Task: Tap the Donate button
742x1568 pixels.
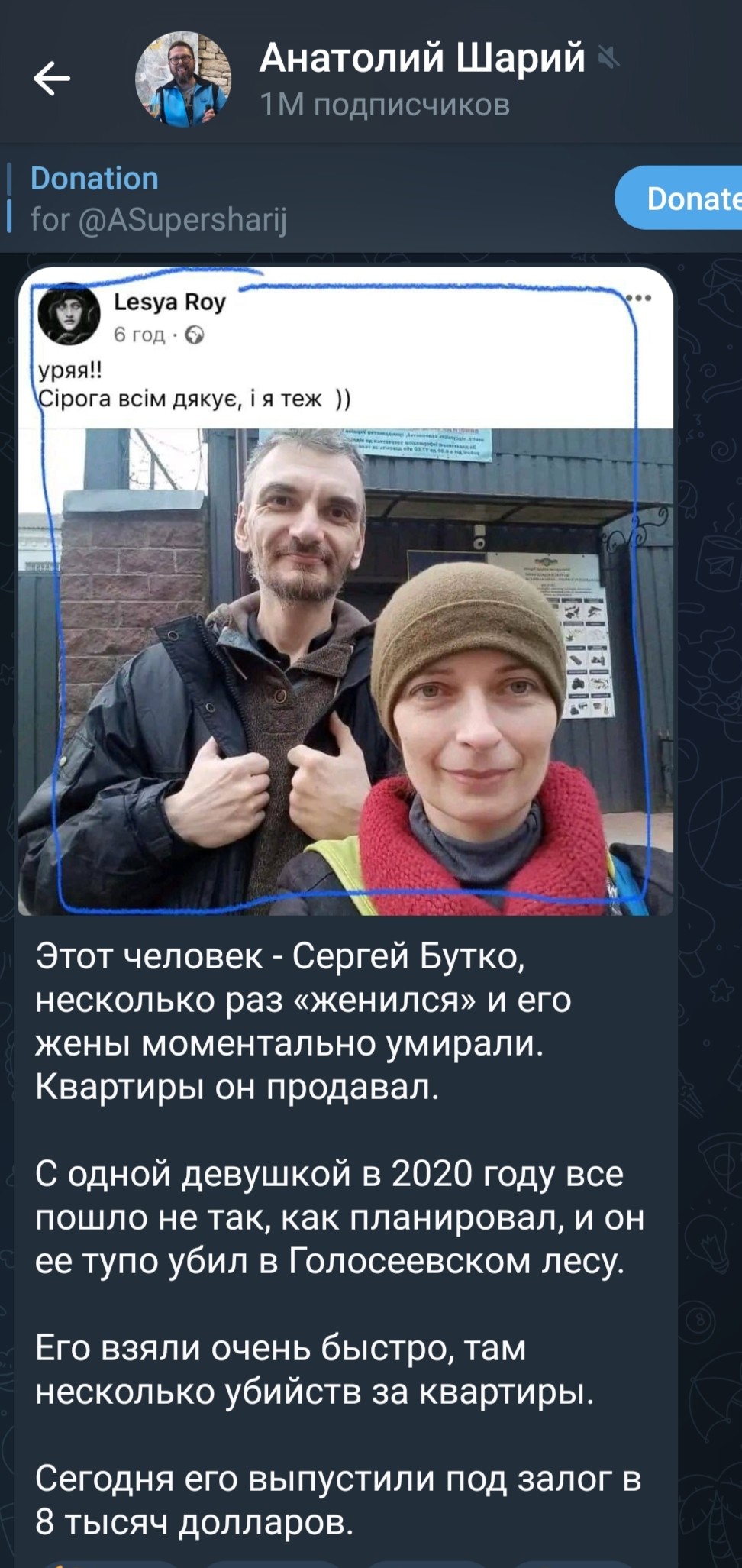Action: (x=679, y=199)
